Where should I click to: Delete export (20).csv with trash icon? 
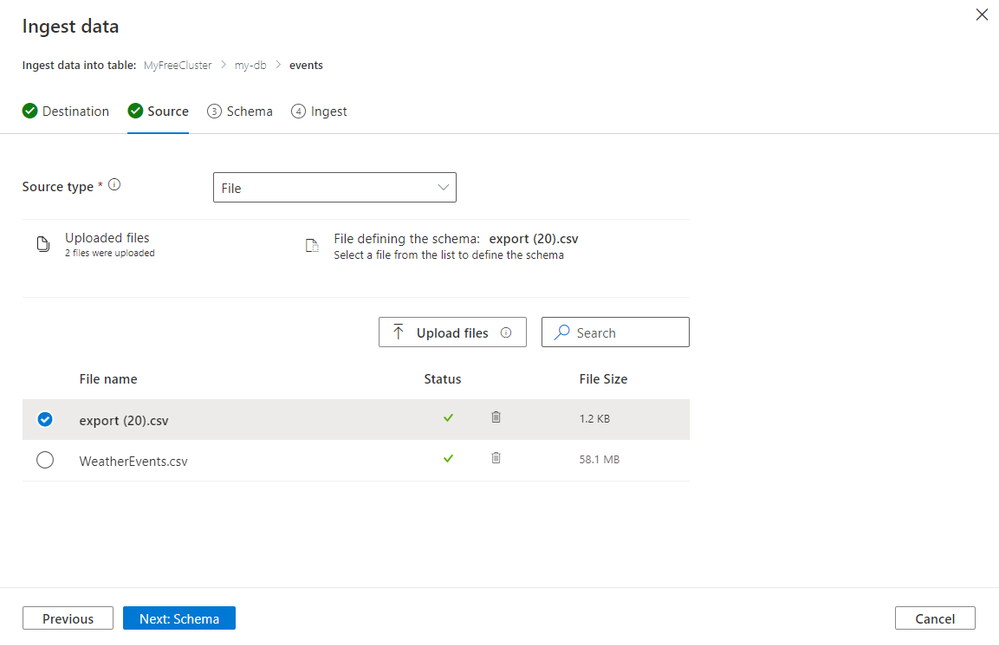coord(496,417)
